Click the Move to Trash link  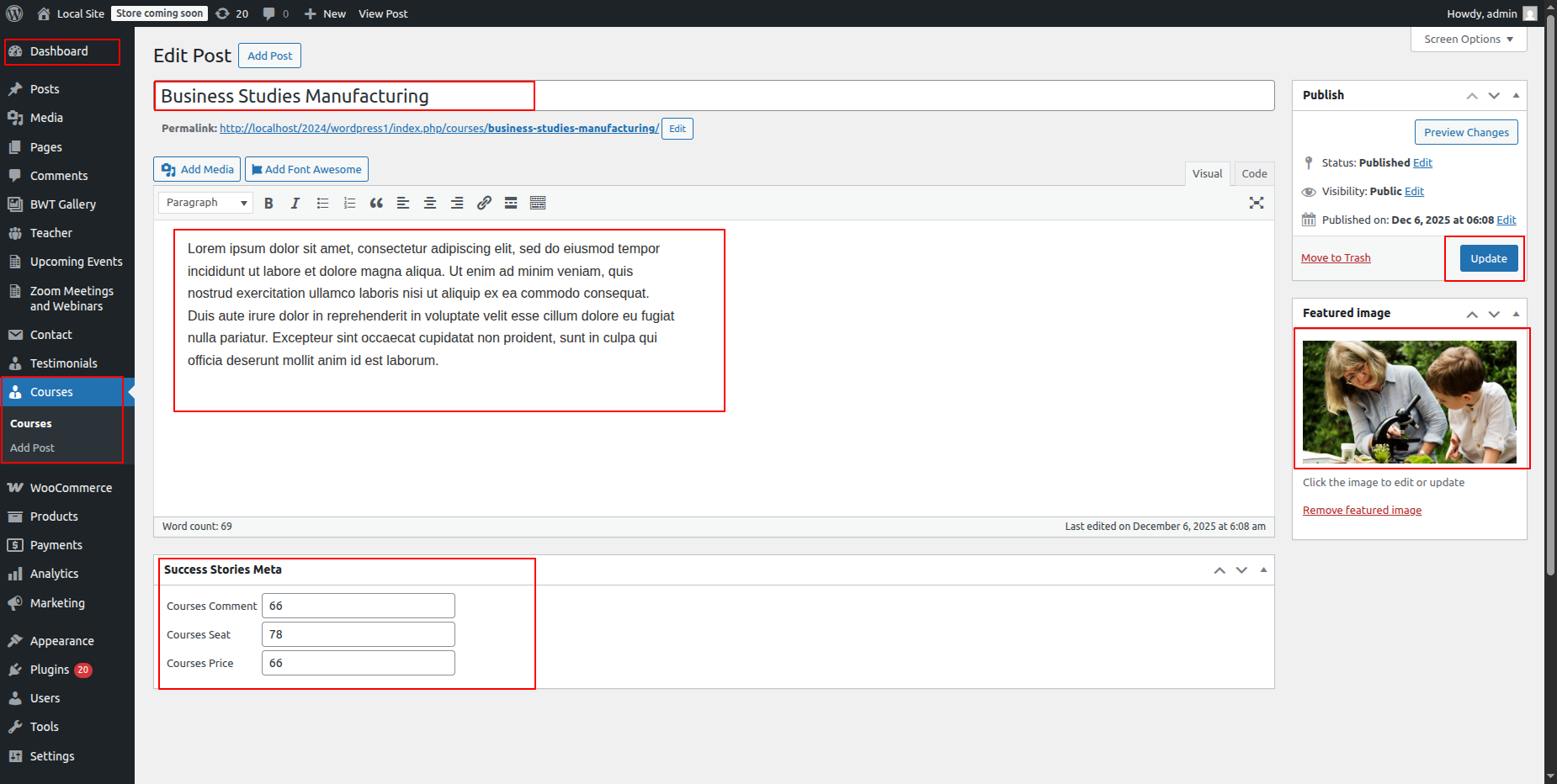[1336, 258]
